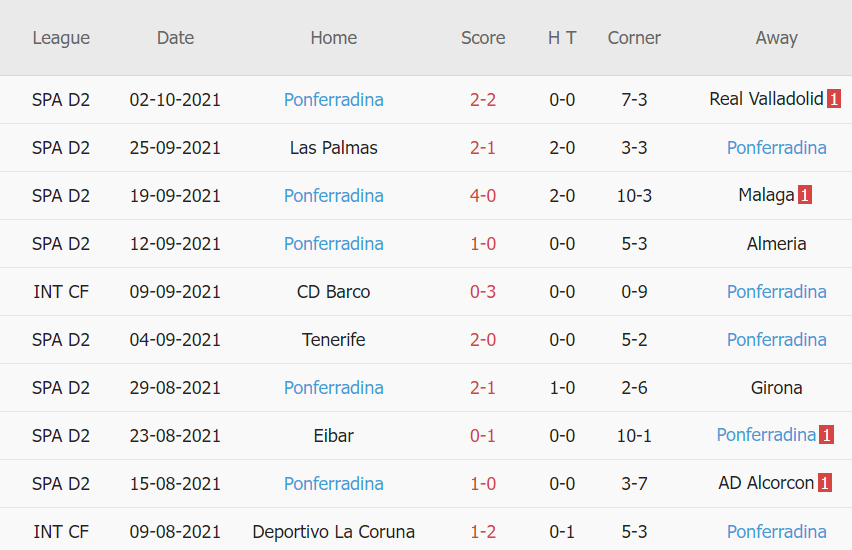Click Deportivo La Coruna team name
Viewport: 852px width, 550px height.
333,531
